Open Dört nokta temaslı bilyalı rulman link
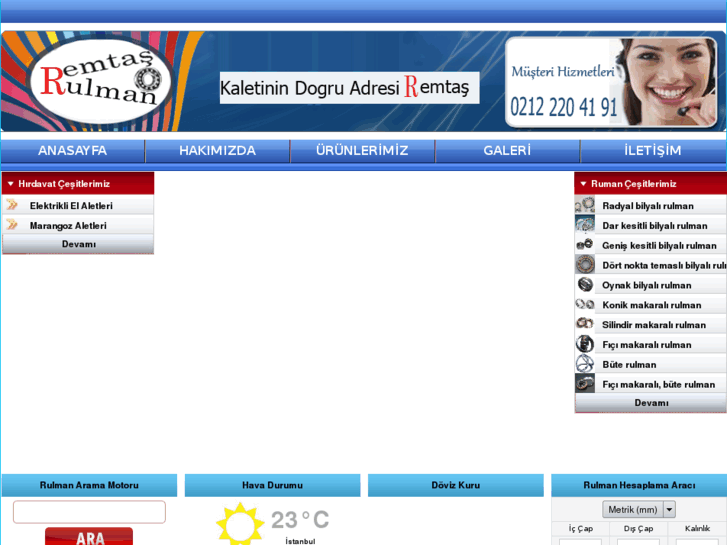This screenshot has width=727, height=545. click(x=664, y=265)
